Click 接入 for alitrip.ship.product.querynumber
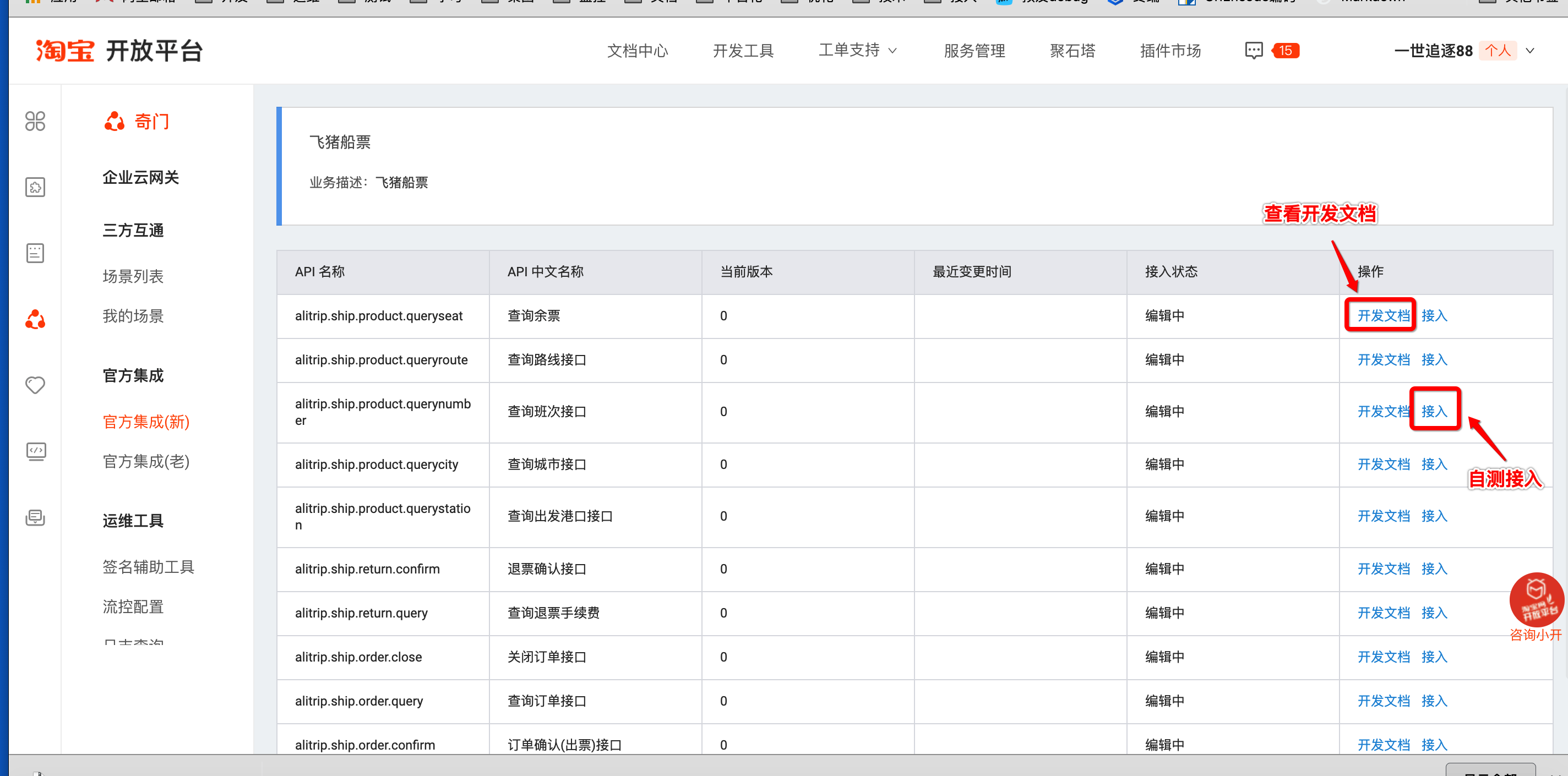 point(1434,412)
